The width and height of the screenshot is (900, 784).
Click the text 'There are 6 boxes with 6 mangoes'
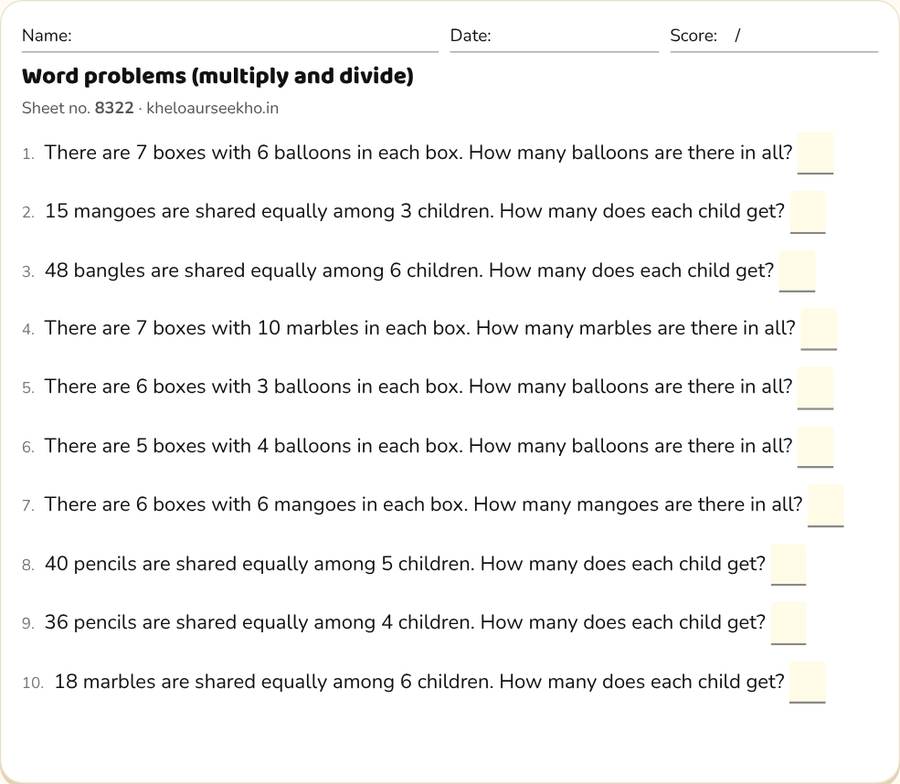pos(200,504)
